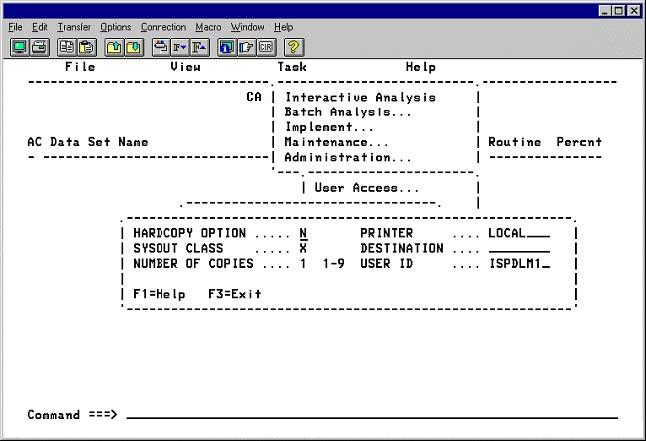Viewport: 646px width, 441px height.
Task: Open the Options menu
Action: (115, 27)
